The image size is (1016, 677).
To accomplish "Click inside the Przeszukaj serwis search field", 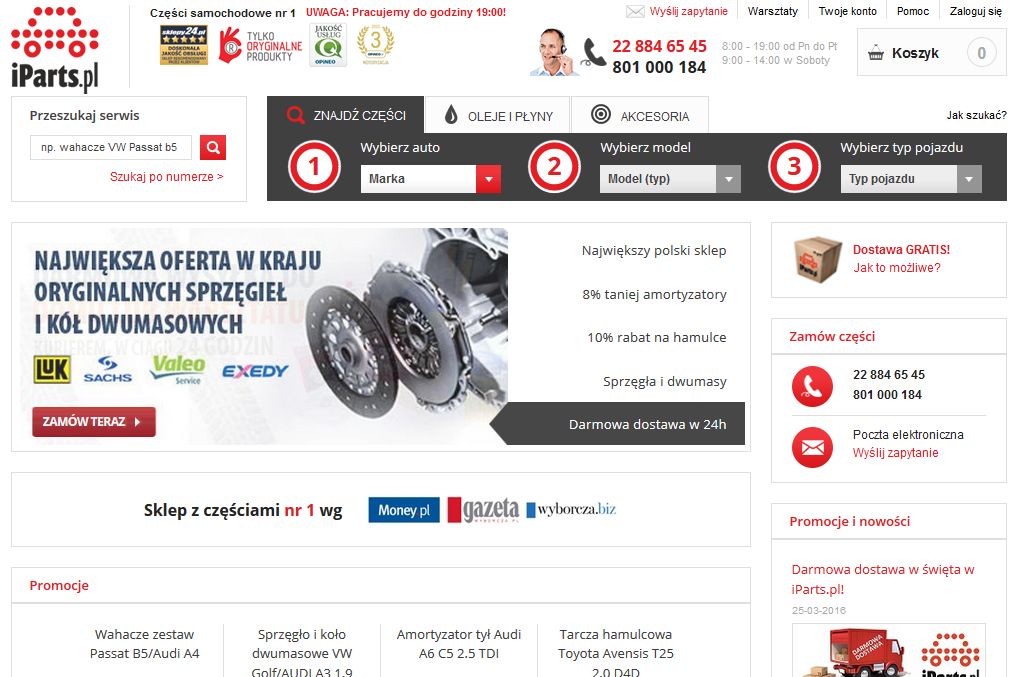I will coord(111,147).
